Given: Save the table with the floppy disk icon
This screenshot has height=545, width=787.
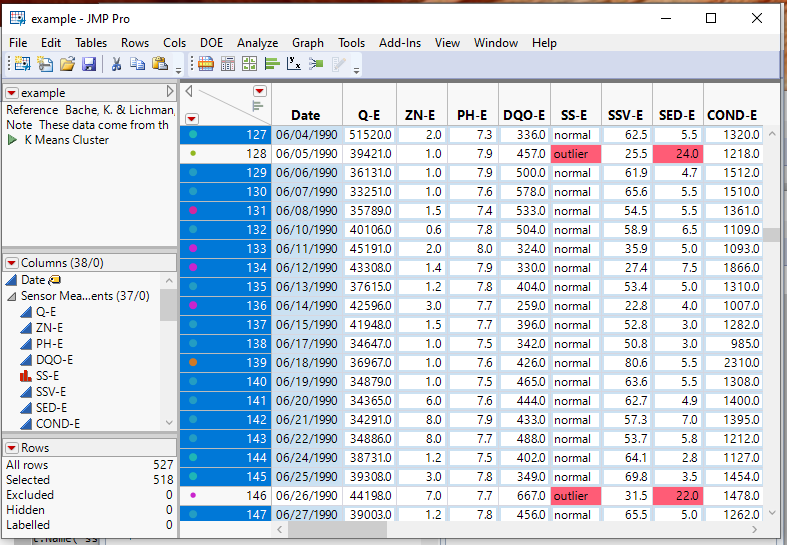Looking at the screenshot, I should click(89, 64).
